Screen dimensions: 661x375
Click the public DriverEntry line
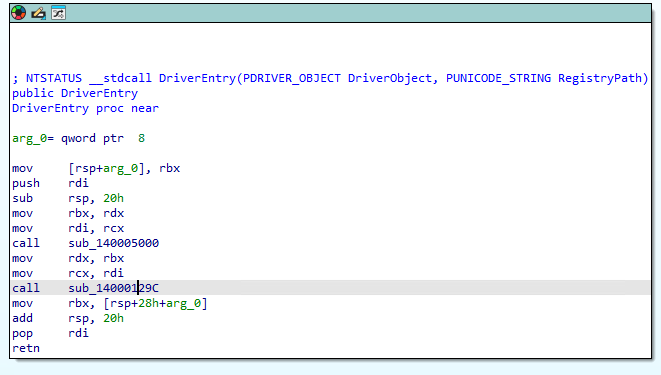coord(75,93)
